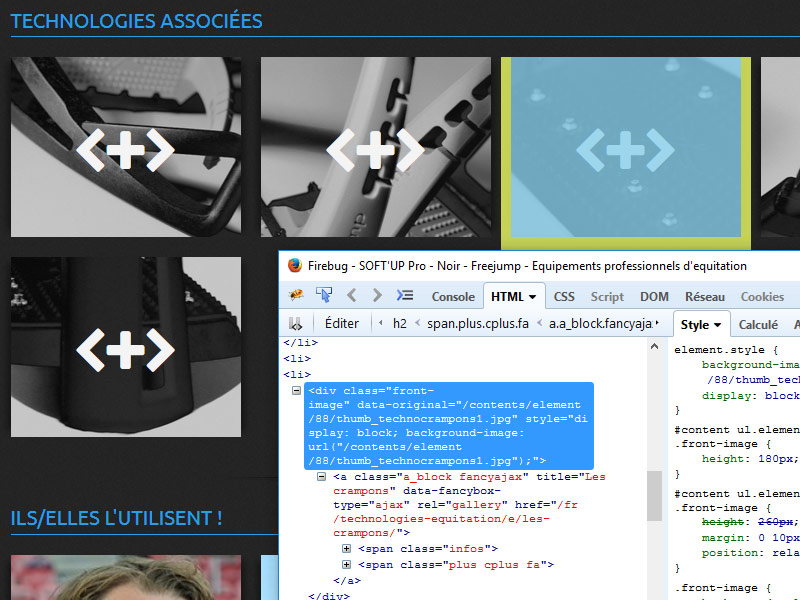Click element.style rule header

(x=726, y=350)
